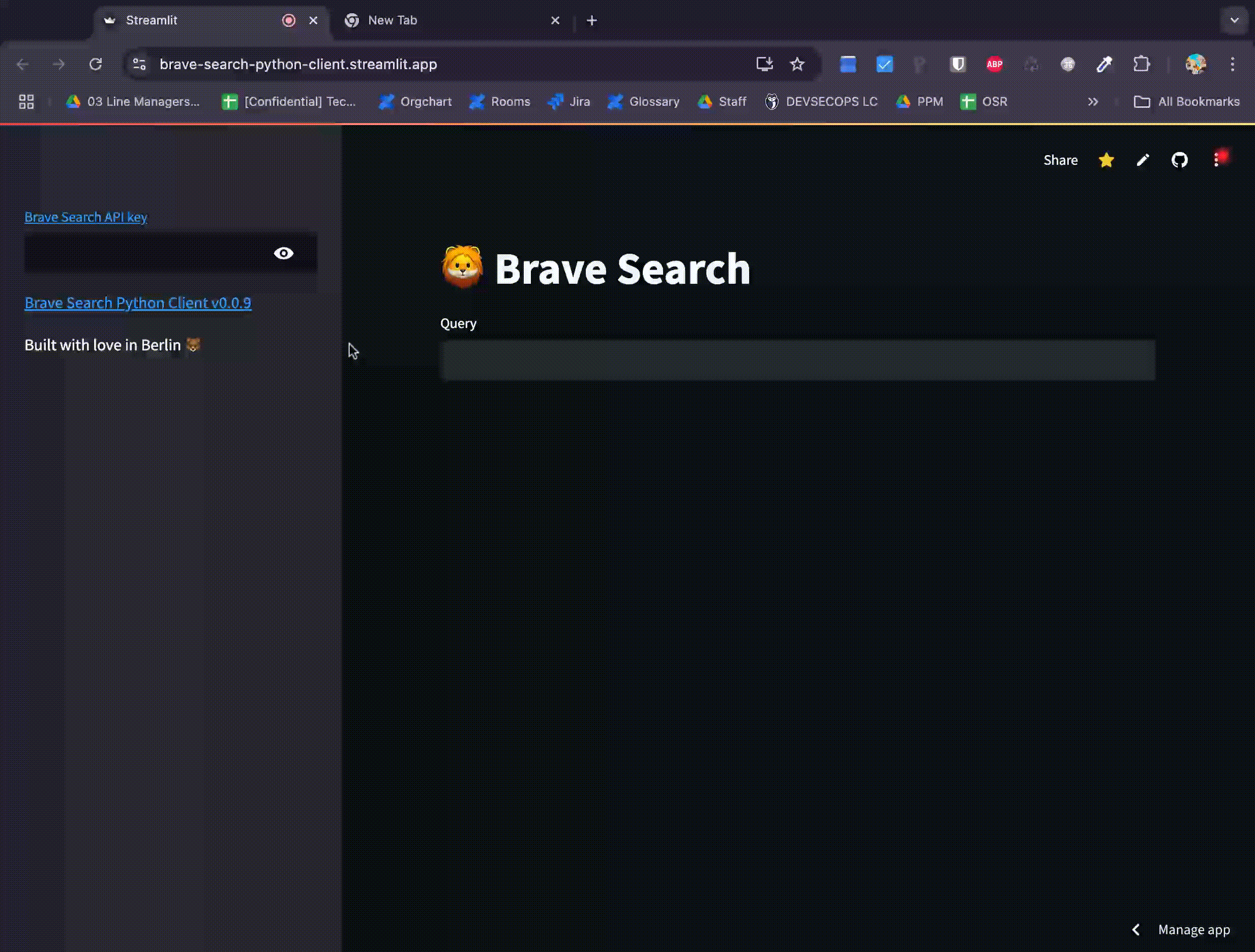Bookmark page with address bar star

797,64
